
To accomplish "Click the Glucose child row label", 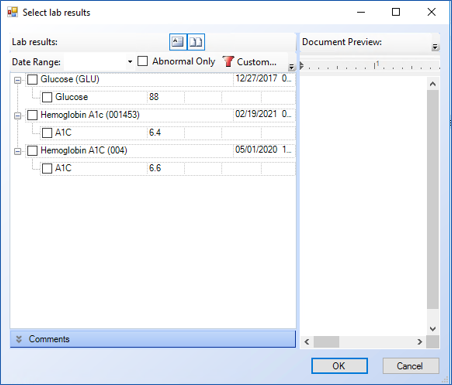I will coord(72,97).
